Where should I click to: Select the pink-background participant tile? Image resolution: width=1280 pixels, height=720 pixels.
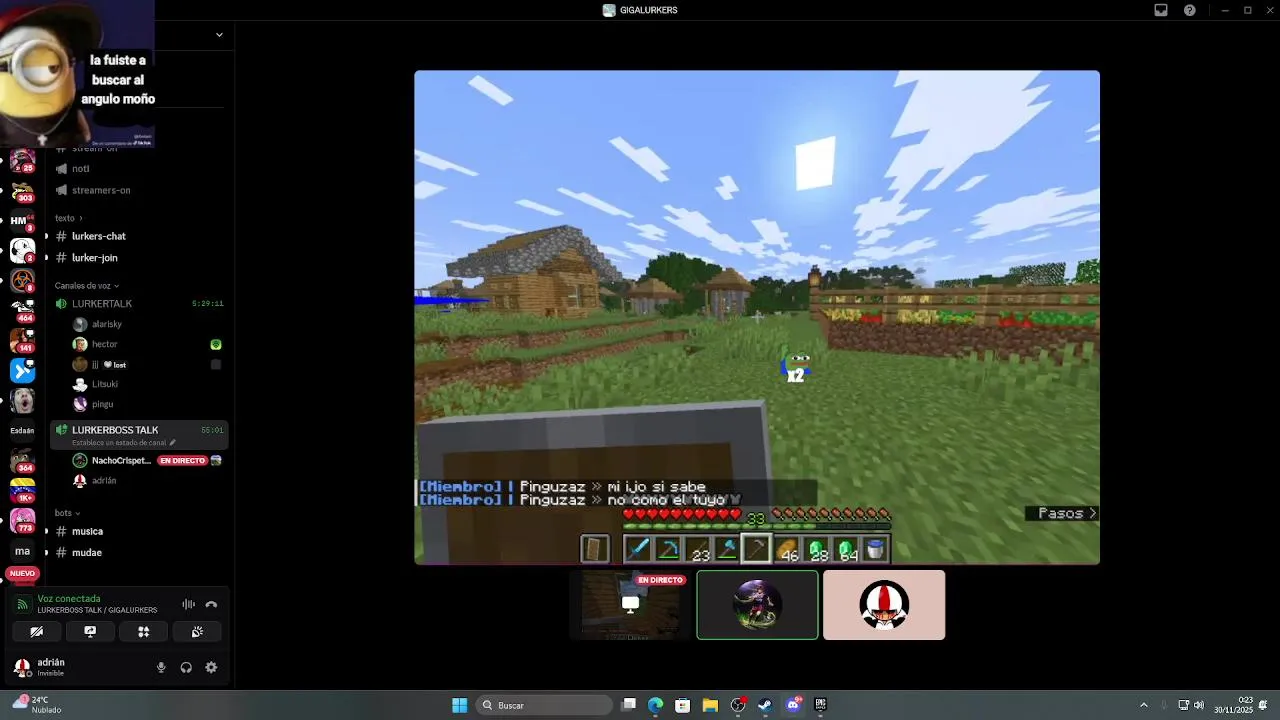[884, 605]
